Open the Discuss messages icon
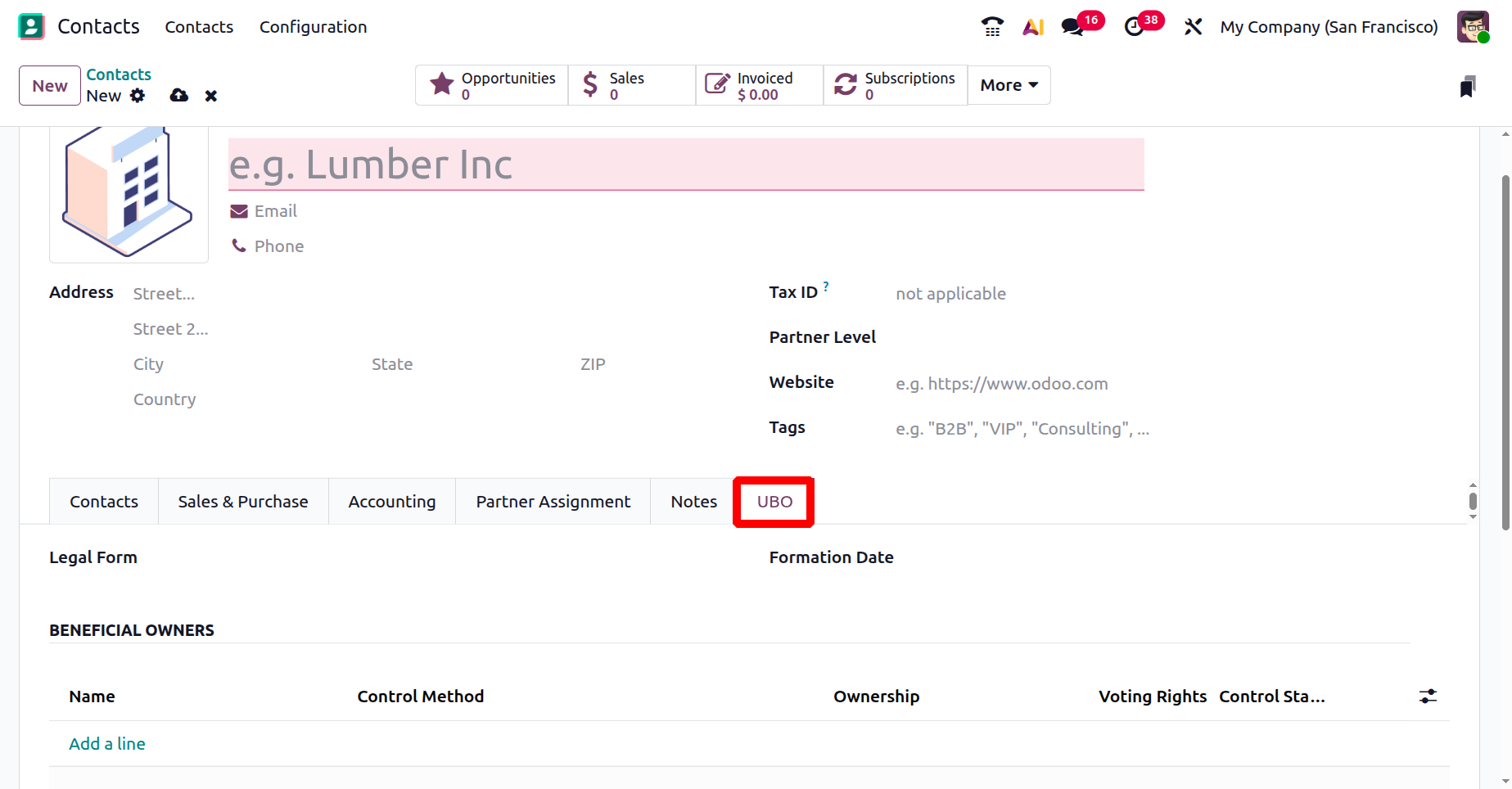Viewport: 1512px width, 789px height. click(x=1072, y=27)
